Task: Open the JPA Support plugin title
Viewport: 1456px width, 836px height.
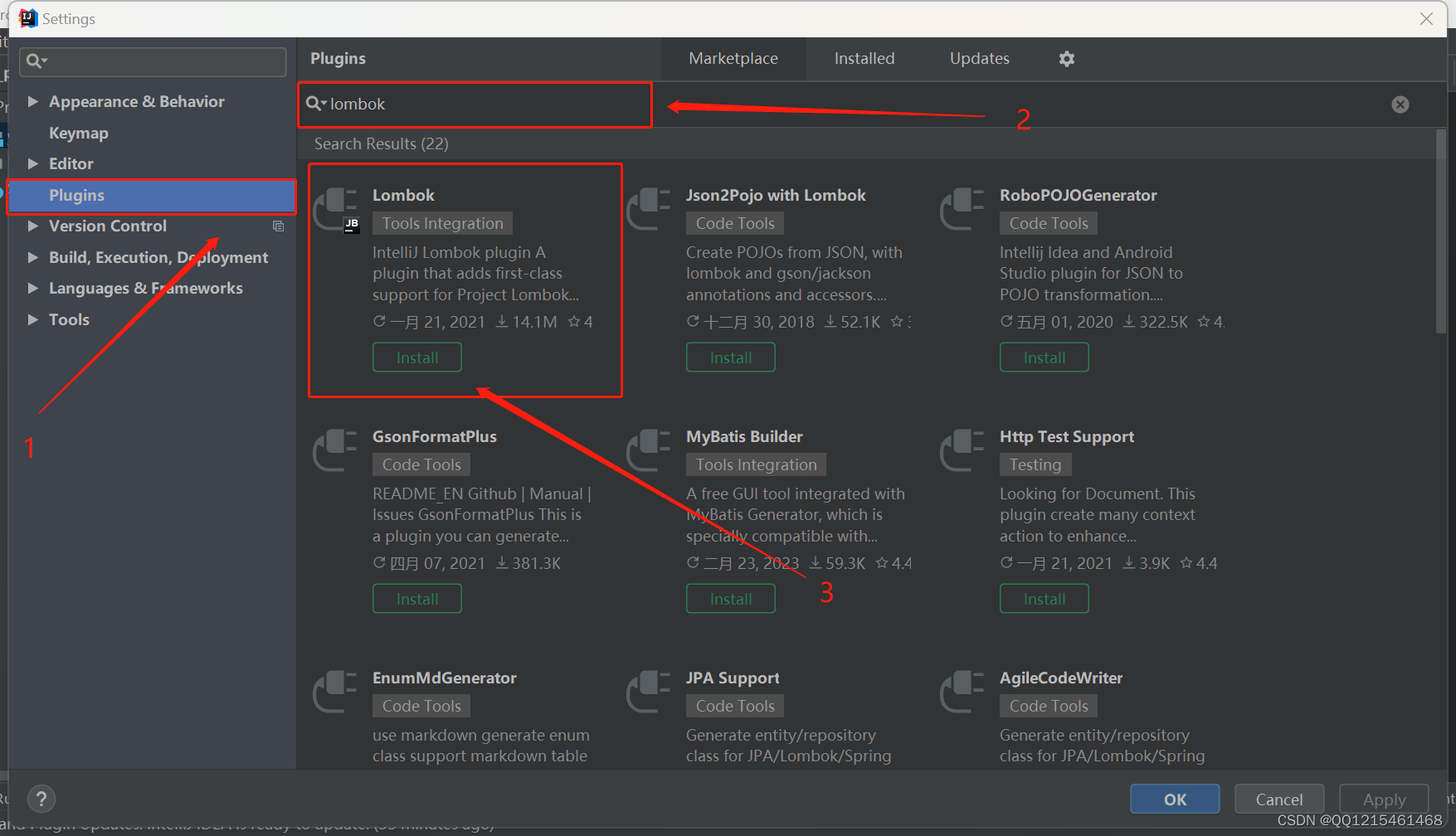Action: (733, 678)
